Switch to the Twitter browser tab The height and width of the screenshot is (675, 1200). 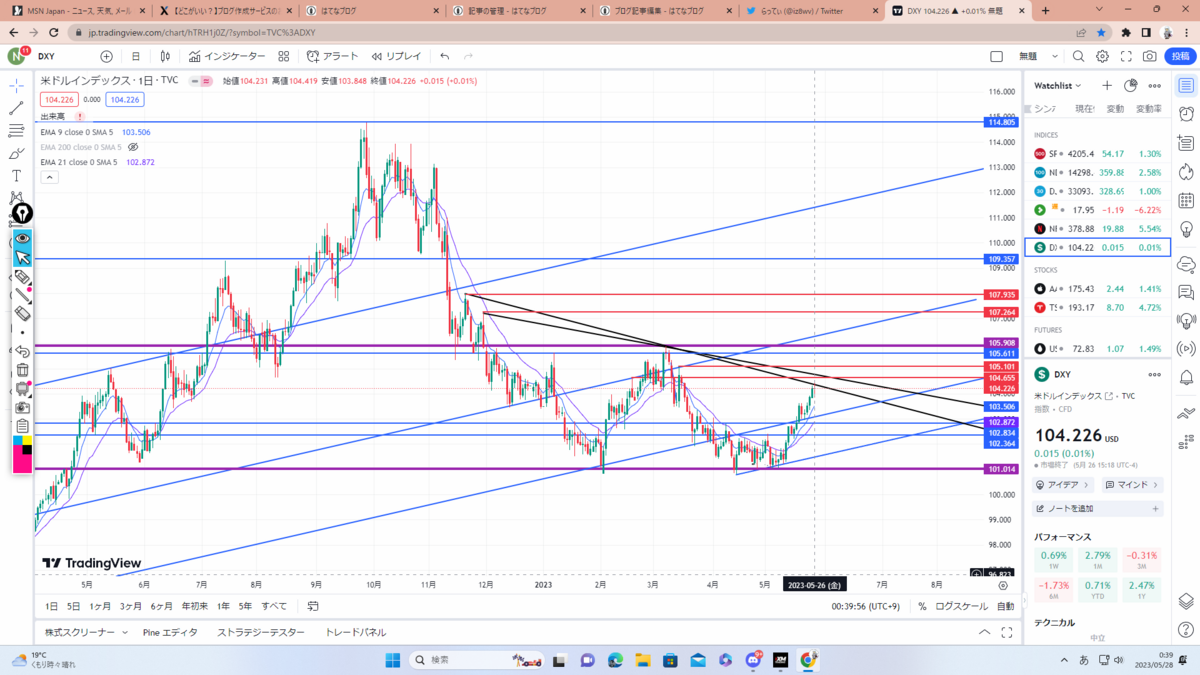point(811,11)
